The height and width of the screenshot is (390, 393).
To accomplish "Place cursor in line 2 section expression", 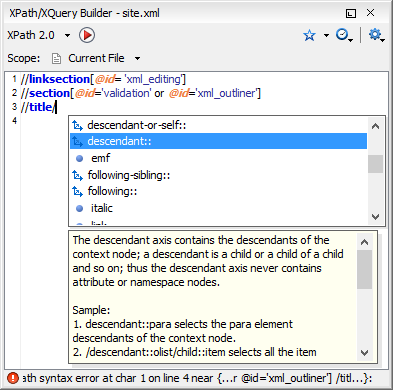I will (141, 93).
